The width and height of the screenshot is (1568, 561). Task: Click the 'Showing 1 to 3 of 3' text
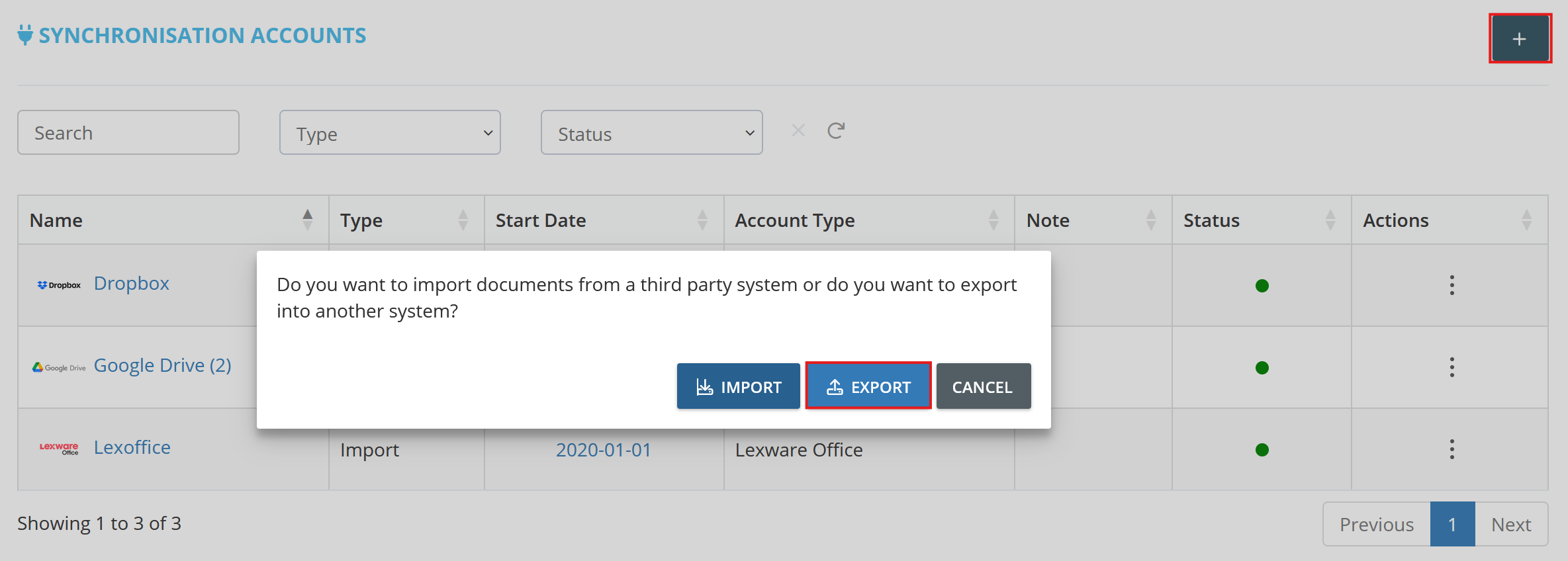click(x=99, y=523)
